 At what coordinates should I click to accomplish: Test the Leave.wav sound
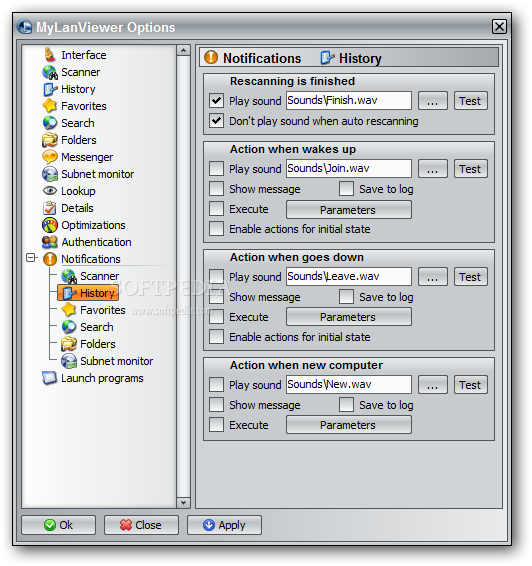(471, 277)
